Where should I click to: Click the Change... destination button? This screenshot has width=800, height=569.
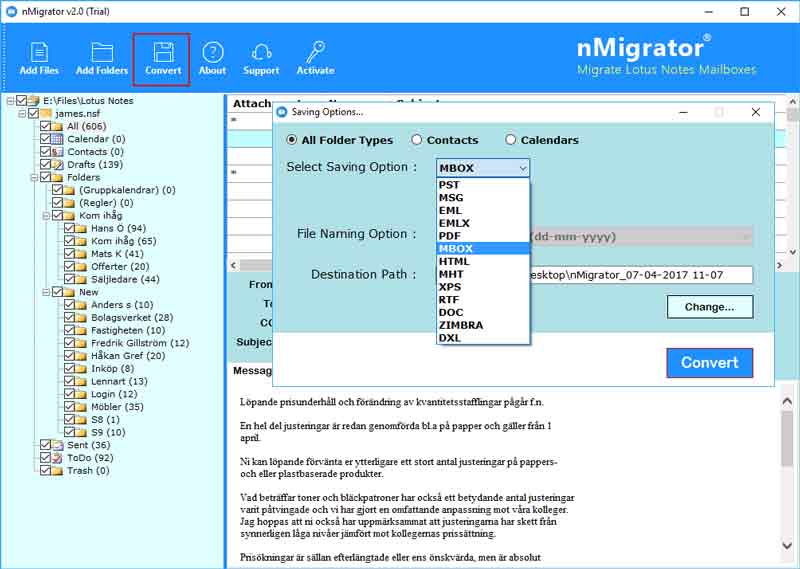click(x=710, y=307)
